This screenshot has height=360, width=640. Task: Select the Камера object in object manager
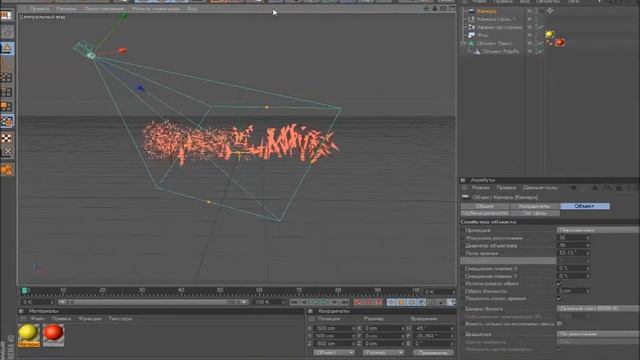pyautogui.click(x=487, y=11)
